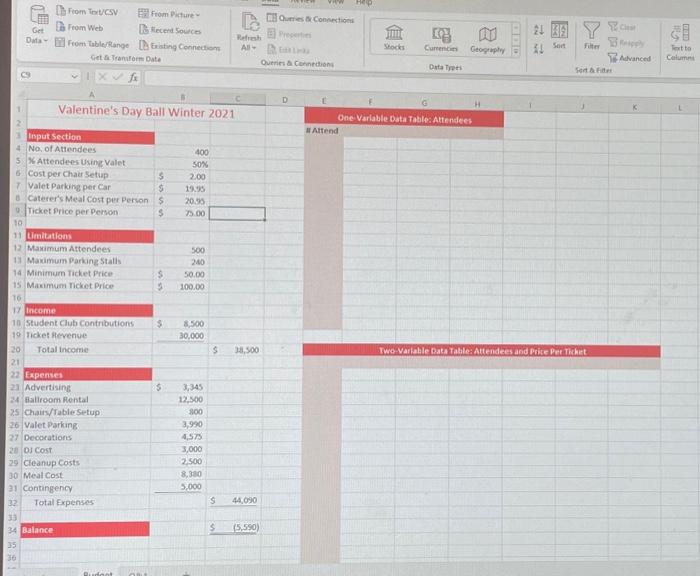Convert to Geography data type

point(488,41)
